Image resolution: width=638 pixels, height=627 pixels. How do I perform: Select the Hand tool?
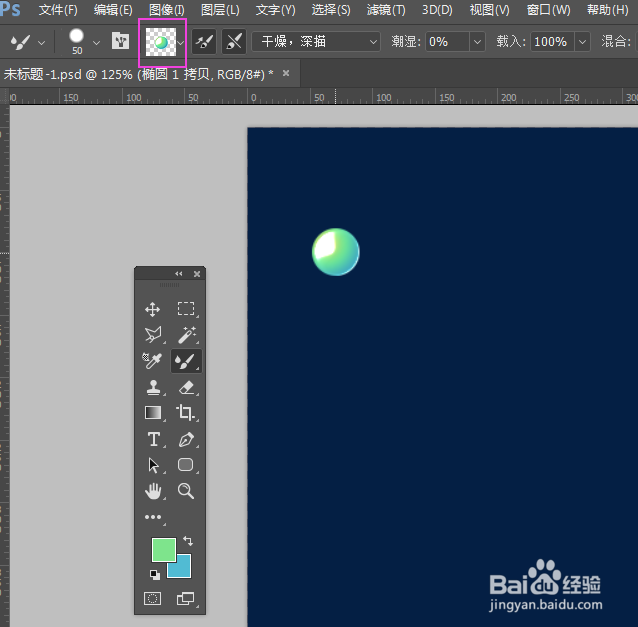coord(153,491)
